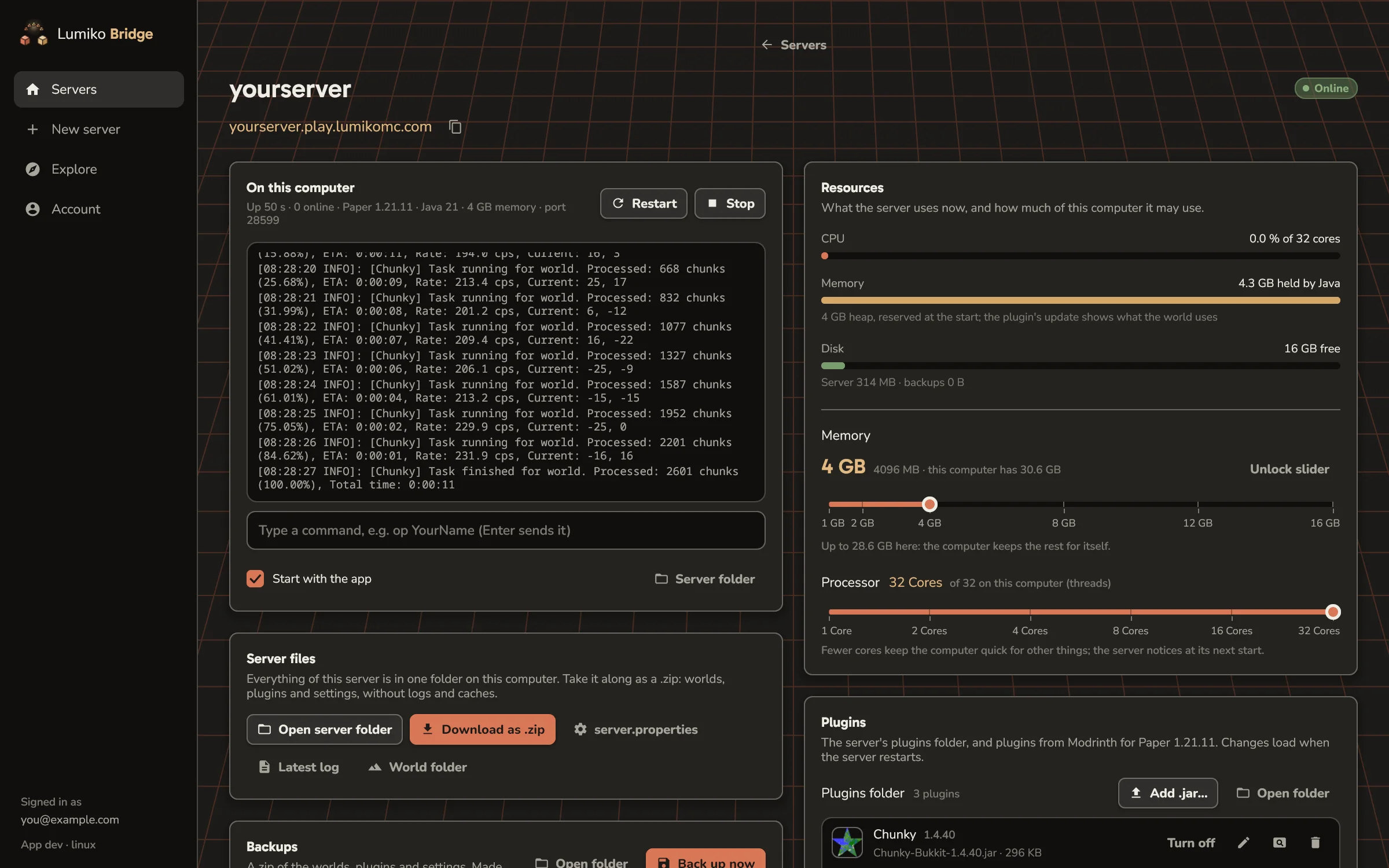
Task: Add a .jar plugin file
Action: click(1168, 793)
